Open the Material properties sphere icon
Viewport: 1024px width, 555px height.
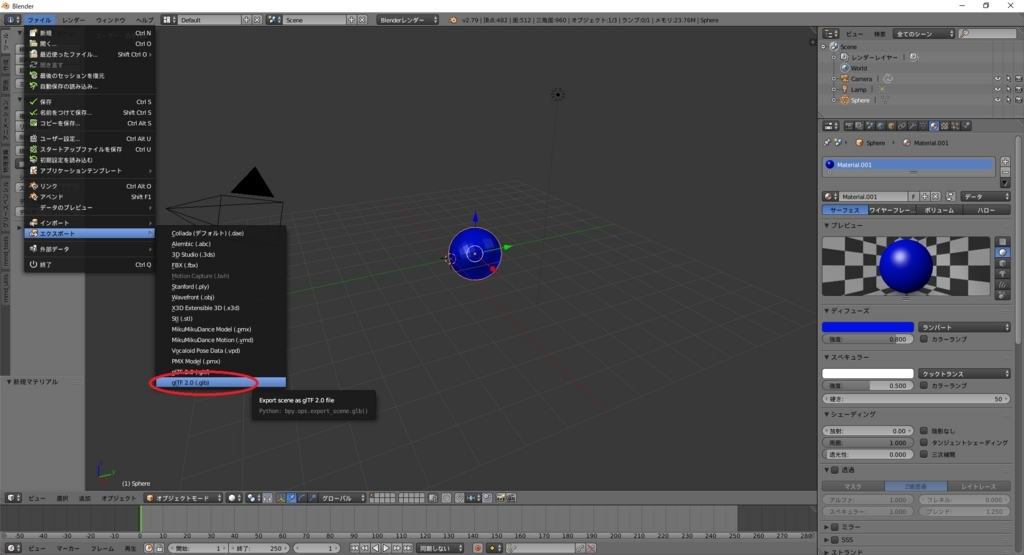click(x=934, y=126)
